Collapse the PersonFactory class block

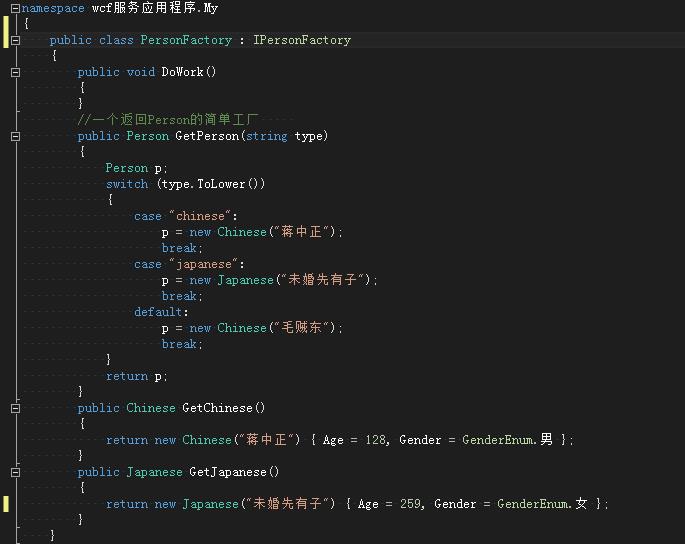(15, 40)
